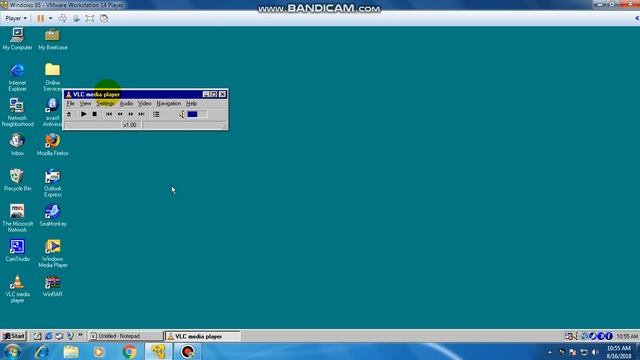
Task: Select Online Services folder icon
Action: pos(53,78)
